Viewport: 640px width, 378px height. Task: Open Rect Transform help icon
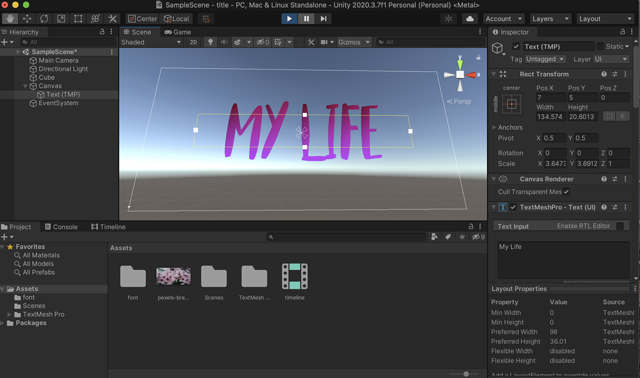(604, 74)
